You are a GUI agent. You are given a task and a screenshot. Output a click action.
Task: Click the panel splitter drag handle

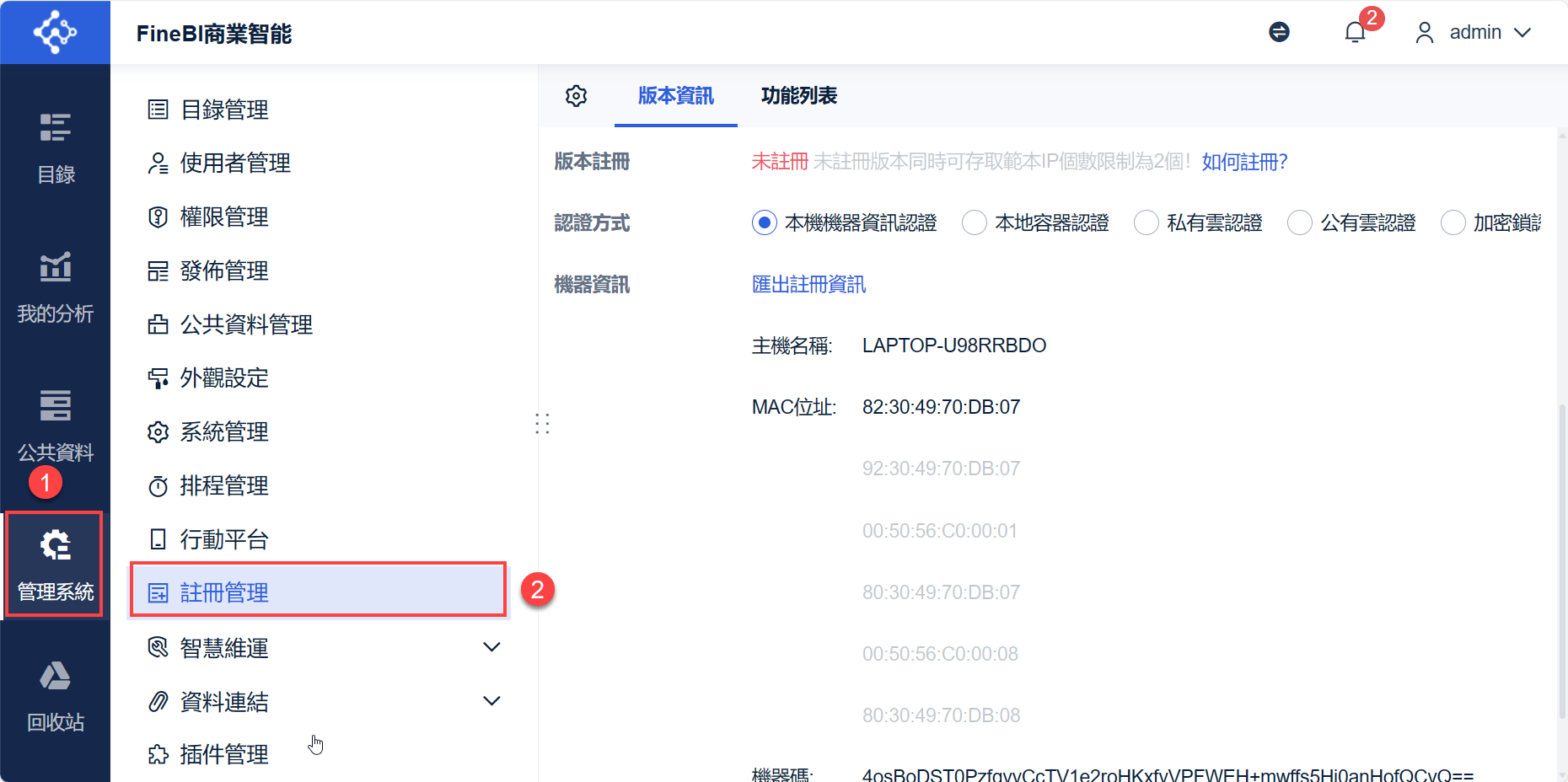(542, 423)
